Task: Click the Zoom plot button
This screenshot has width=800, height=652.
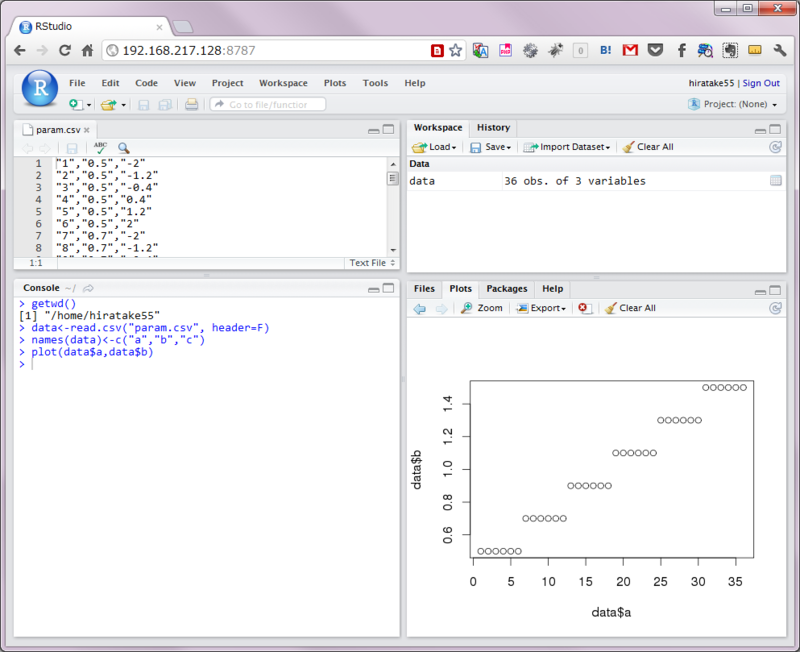Action: [x=482, y=308]
